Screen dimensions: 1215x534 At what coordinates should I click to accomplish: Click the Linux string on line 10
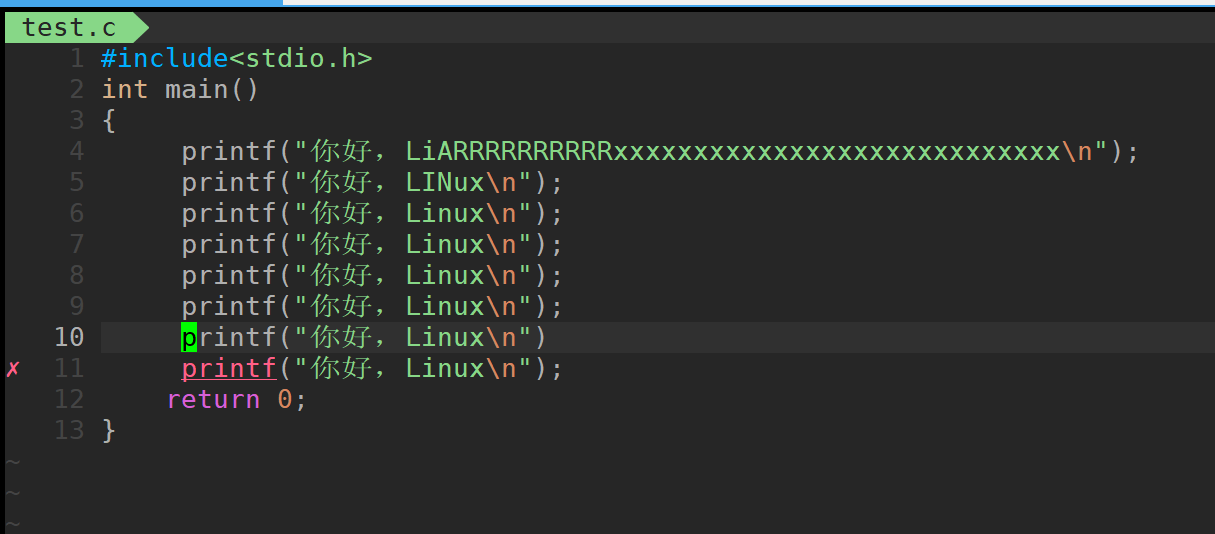click(445, 337)
